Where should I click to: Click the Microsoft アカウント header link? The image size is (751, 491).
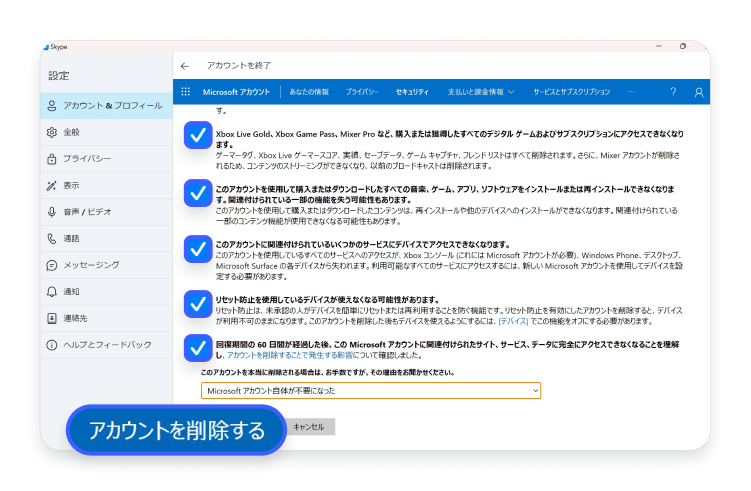coord(236,91)
